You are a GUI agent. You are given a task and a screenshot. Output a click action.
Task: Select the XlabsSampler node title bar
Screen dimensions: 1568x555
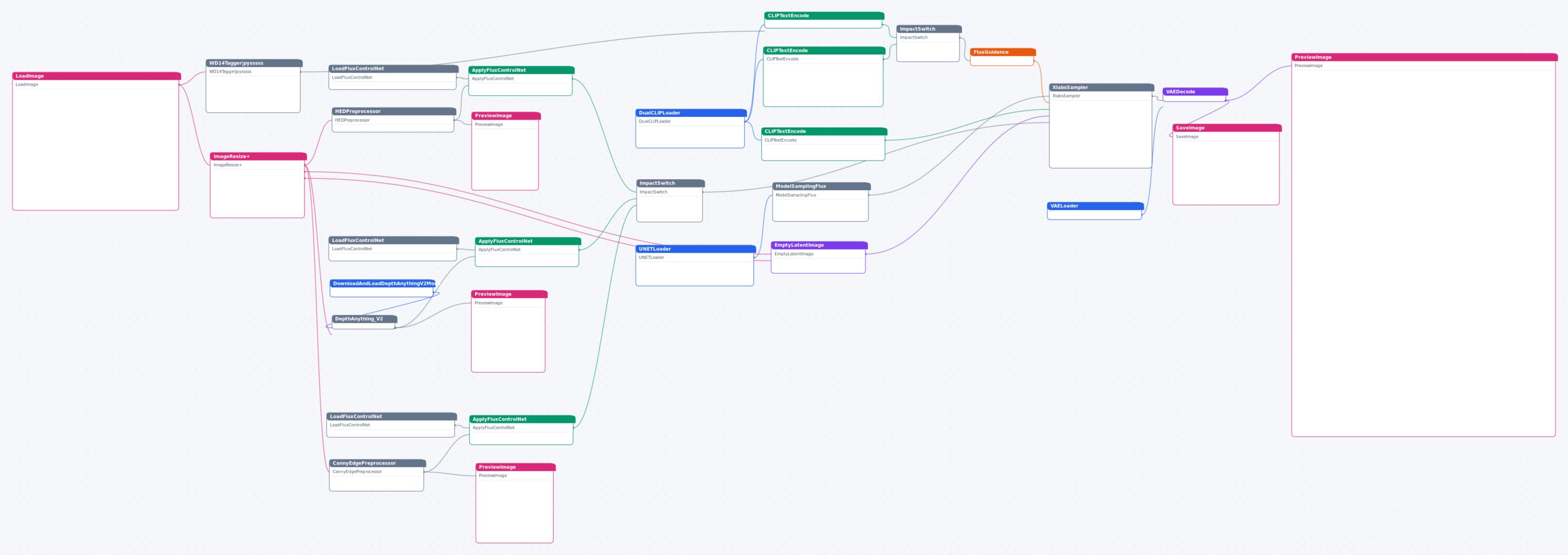click(1102, 87)
